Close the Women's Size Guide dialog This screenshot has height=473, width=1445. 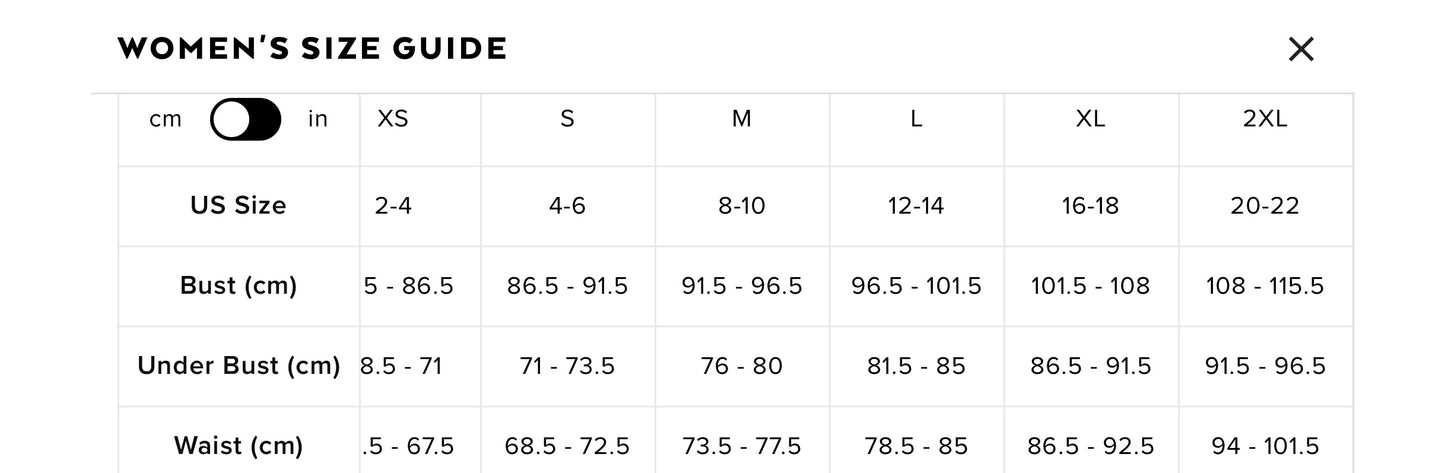pyautogui.click(x=1300, y=49)
